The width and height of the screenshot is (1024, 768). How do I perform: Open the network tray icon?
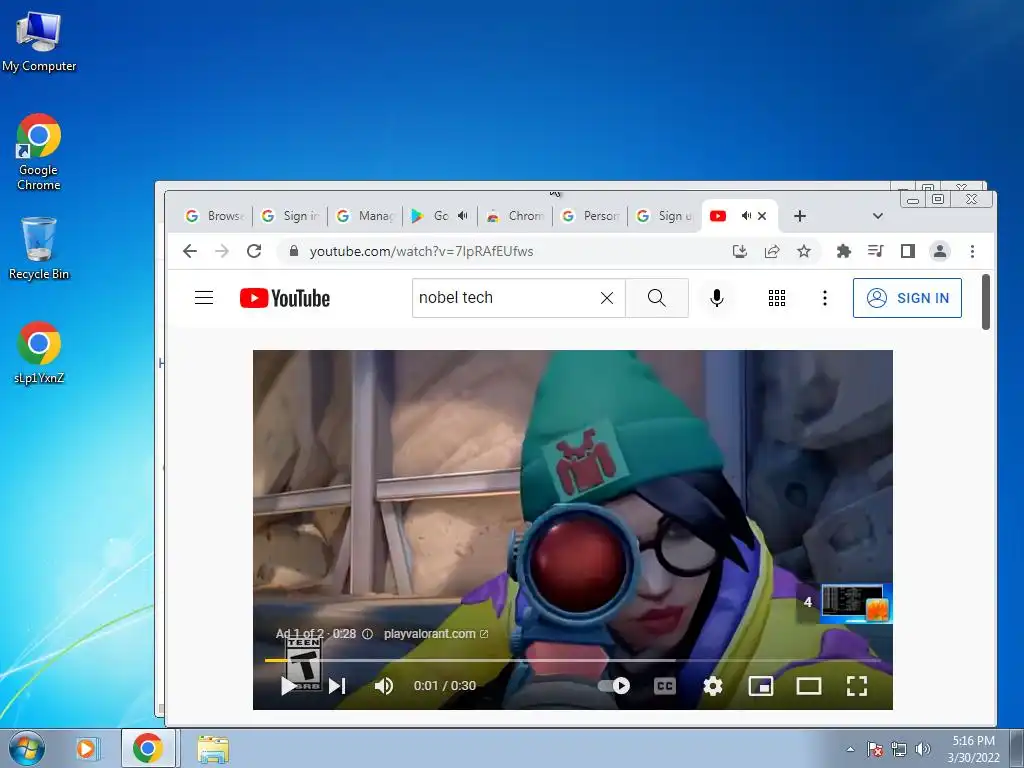tap(899, 749)
